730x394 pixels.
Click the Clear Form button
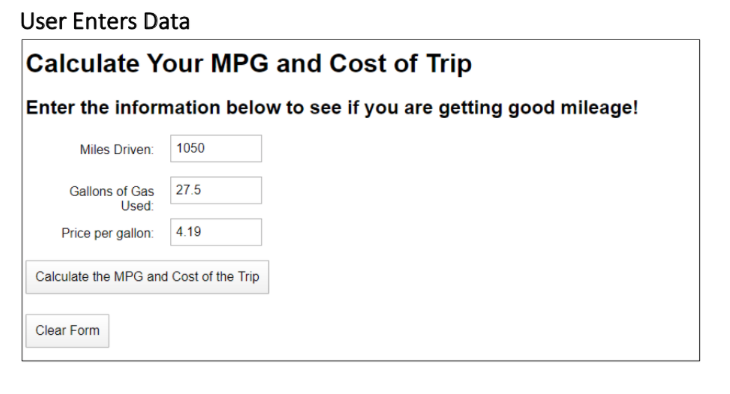(x=68, y=331)
